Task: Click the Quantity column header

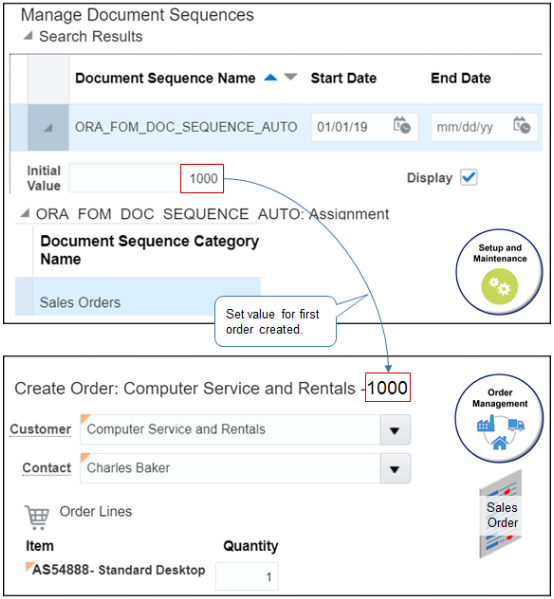Action: [x=251, y=546]
